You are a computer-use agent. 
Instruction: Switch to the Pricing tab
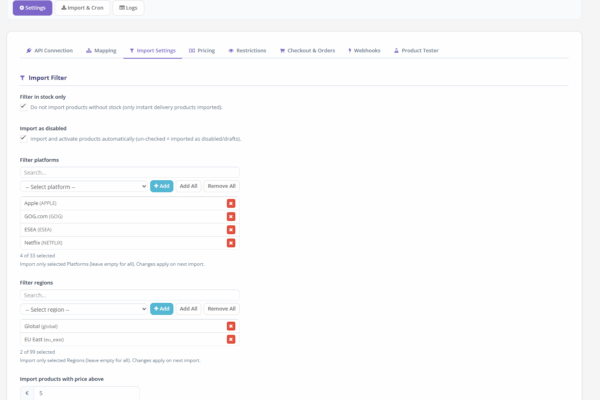[x=202, y=50]
